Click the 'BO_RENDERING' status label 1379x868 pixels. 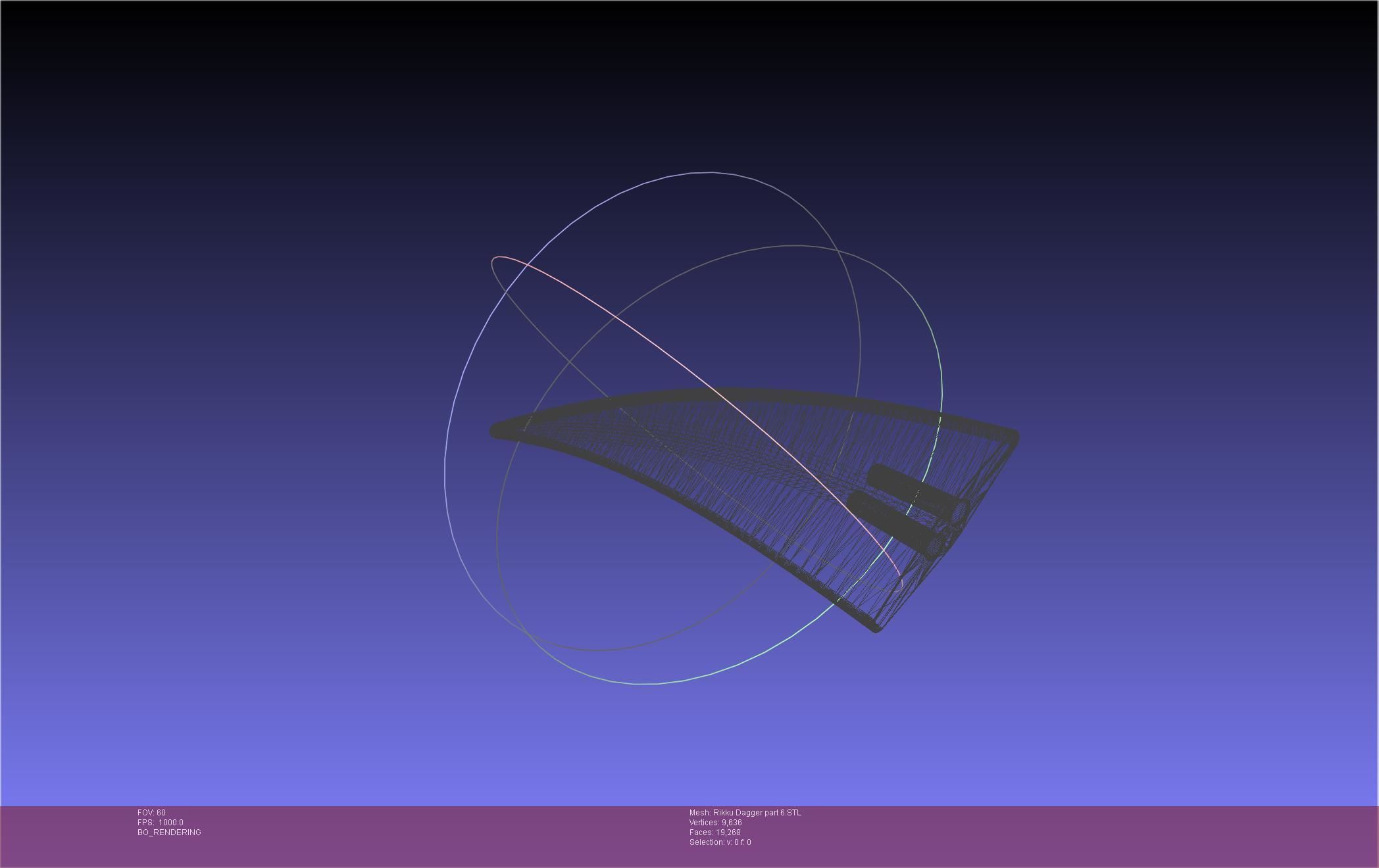169,832
